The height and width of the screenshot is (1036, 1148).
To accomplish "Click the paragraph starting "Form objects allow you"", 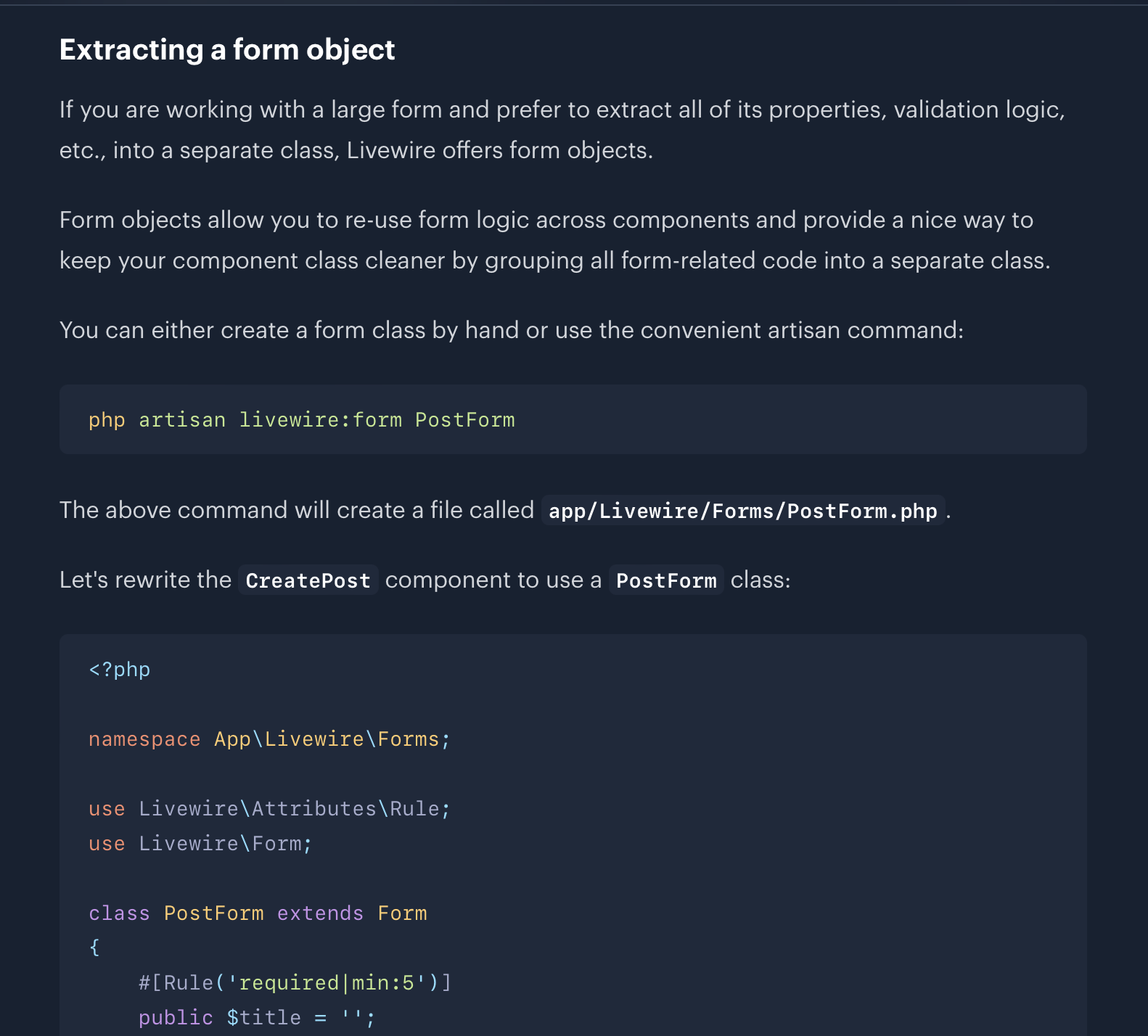I will coord(555,240).
